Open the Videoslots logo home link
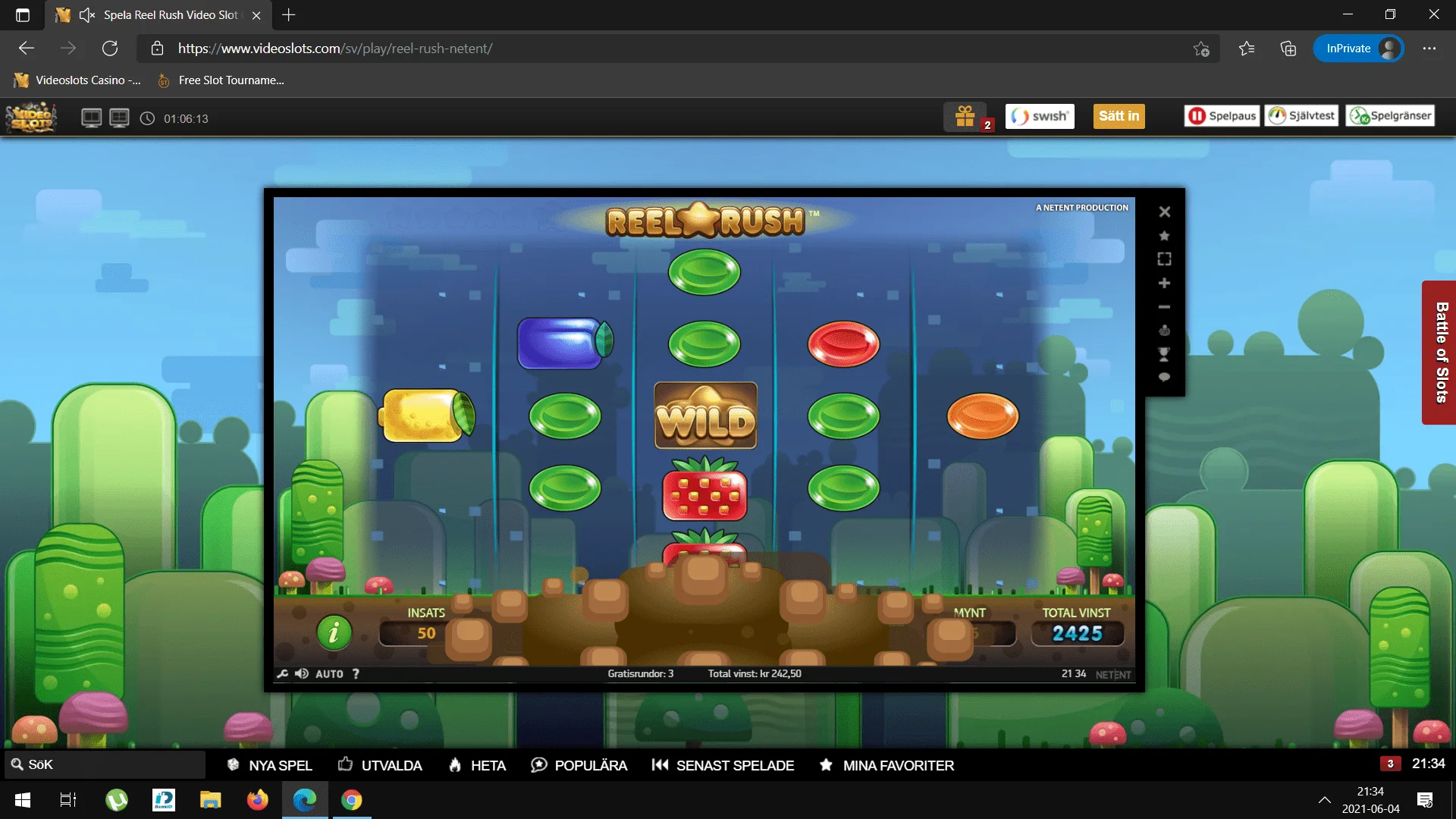This screenshot has width=1456, height=819. [31, 118]
